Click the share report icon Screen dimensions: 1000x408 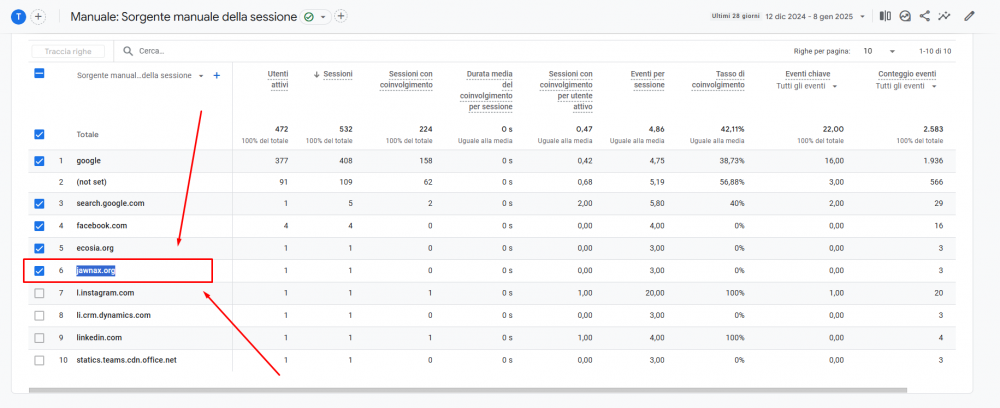[x=925, y=16]
